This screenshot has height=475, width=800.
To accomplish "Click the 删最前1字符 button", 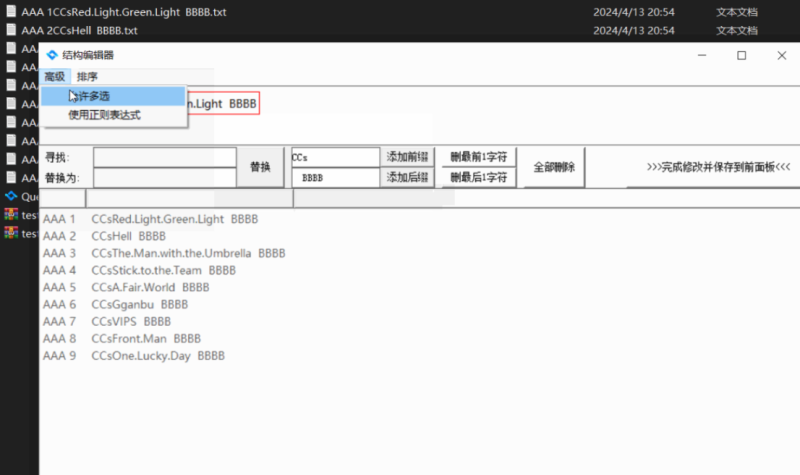I will pyautogui.click(x=479, y=157).
